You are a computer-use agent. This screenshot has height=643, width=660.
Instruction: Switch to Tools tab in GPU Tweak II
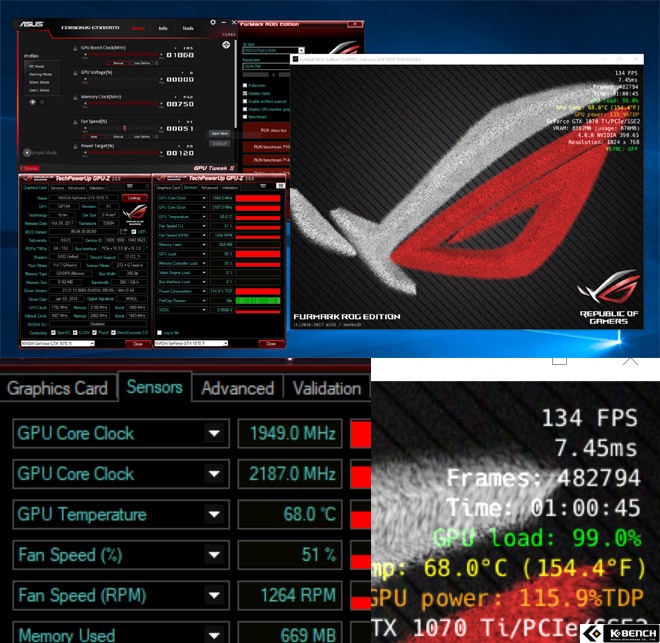click(188, 28)
